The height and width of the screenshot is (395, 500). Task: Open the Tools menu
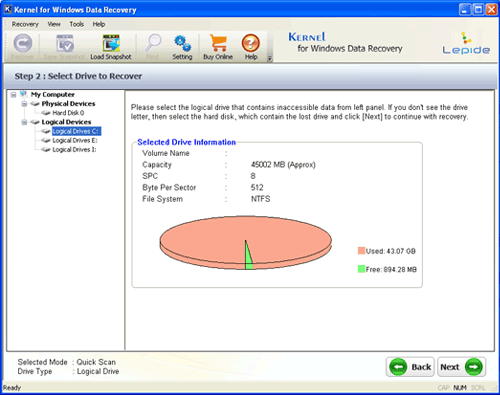click(76, 24)
